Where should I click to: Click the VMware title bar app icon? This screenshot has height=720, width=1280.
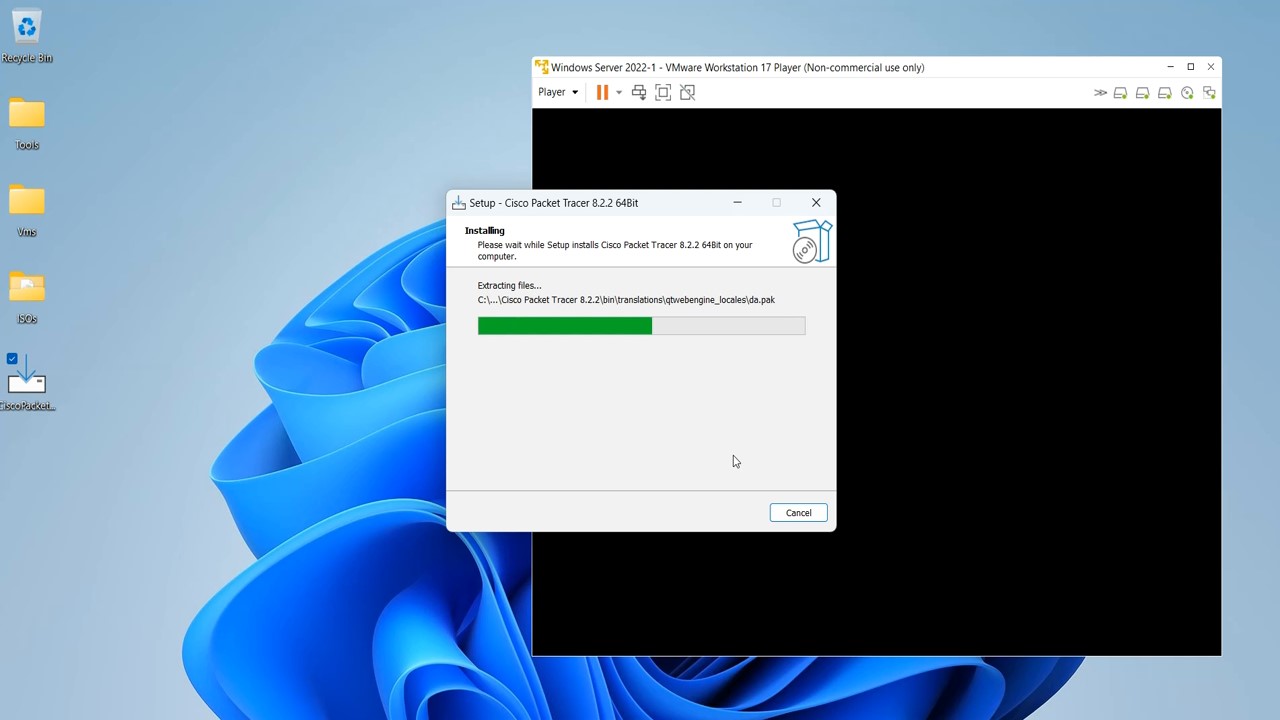pos(542,67)
